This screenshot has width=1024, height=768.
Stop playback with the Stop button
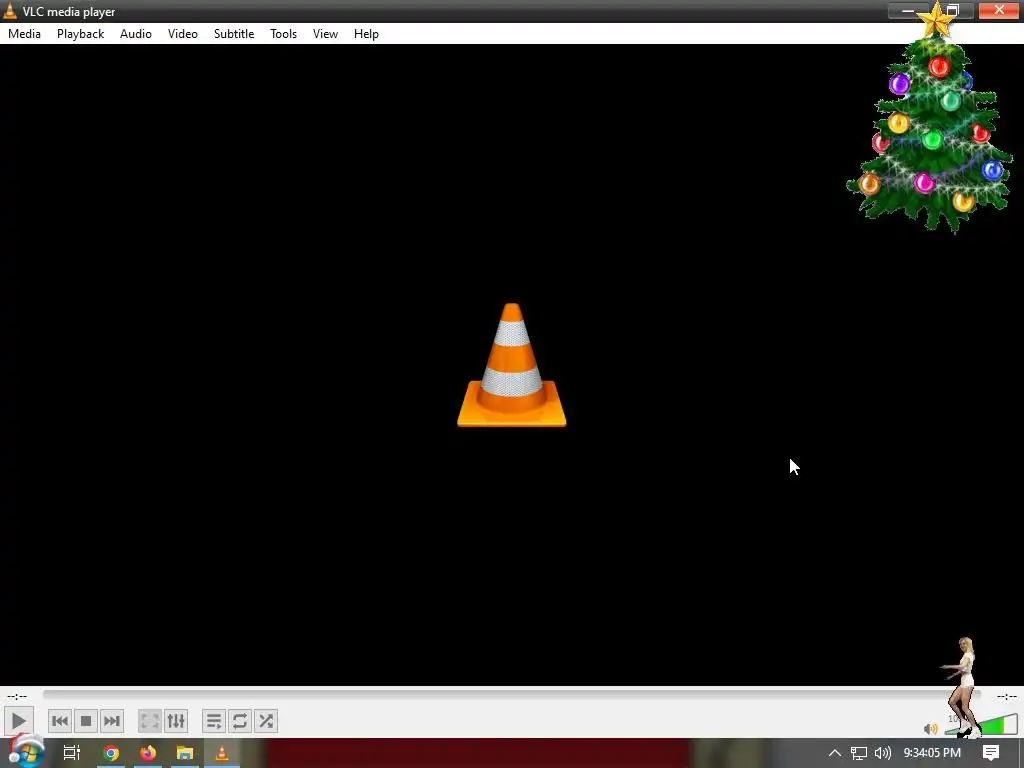(86, 721)
